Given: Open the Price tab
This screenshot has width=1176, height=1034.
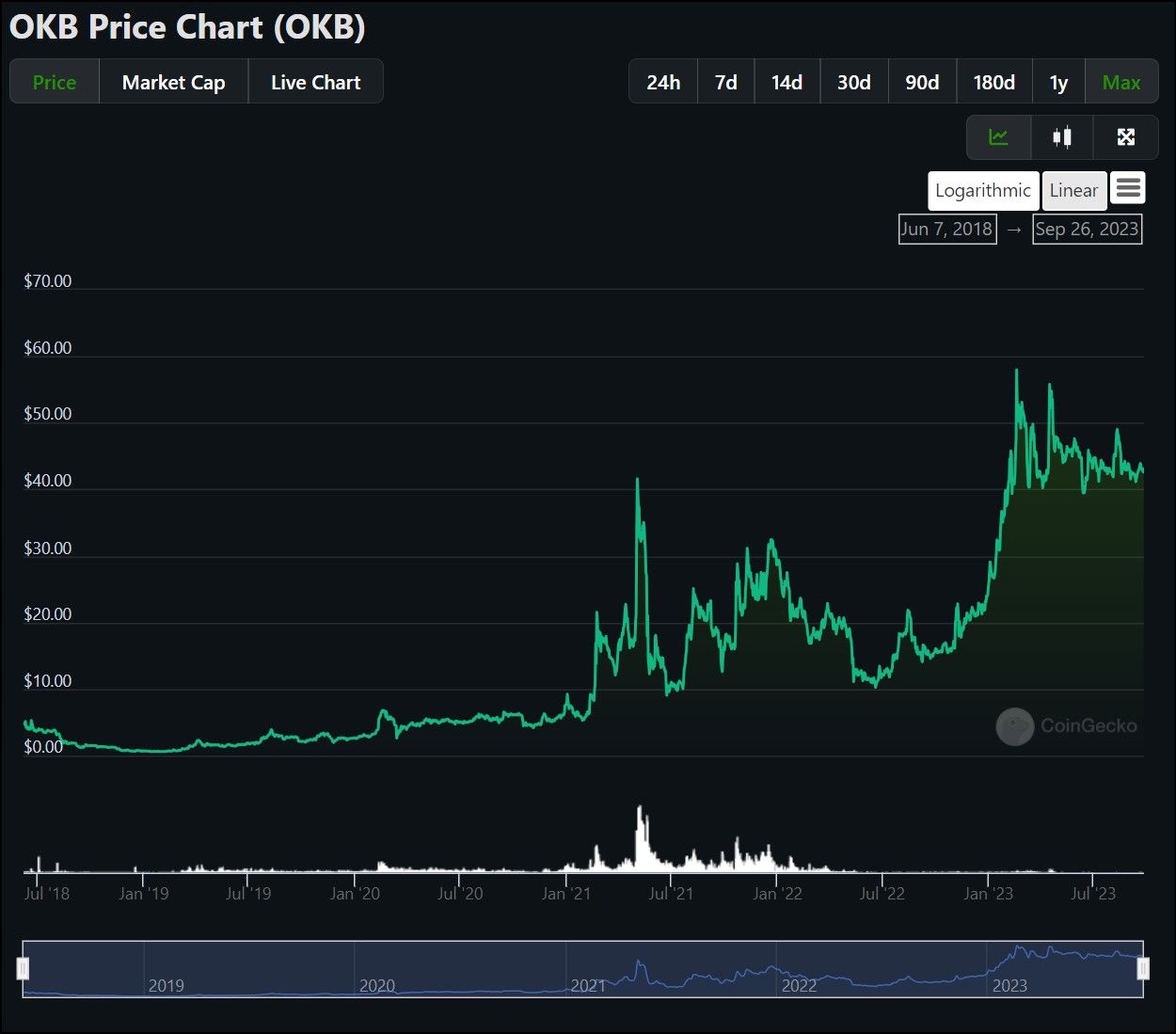Looking at the screenshot, I should click(x=55, y=83).
